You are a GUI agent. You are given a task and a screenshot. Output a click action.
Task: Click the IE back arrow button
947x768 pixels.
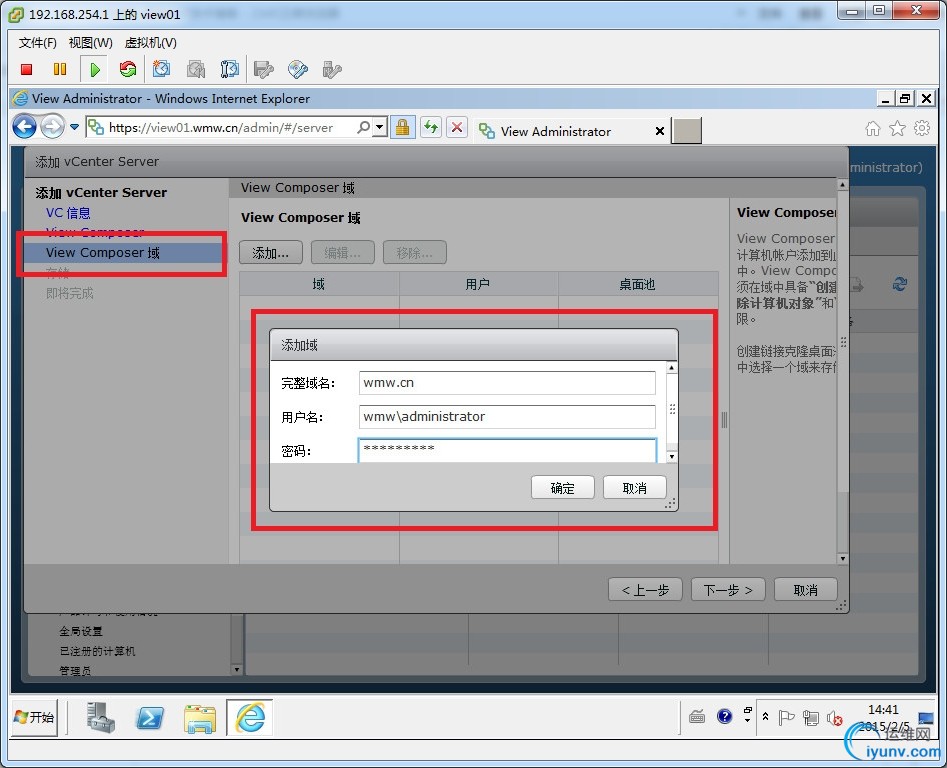[25, 127]
